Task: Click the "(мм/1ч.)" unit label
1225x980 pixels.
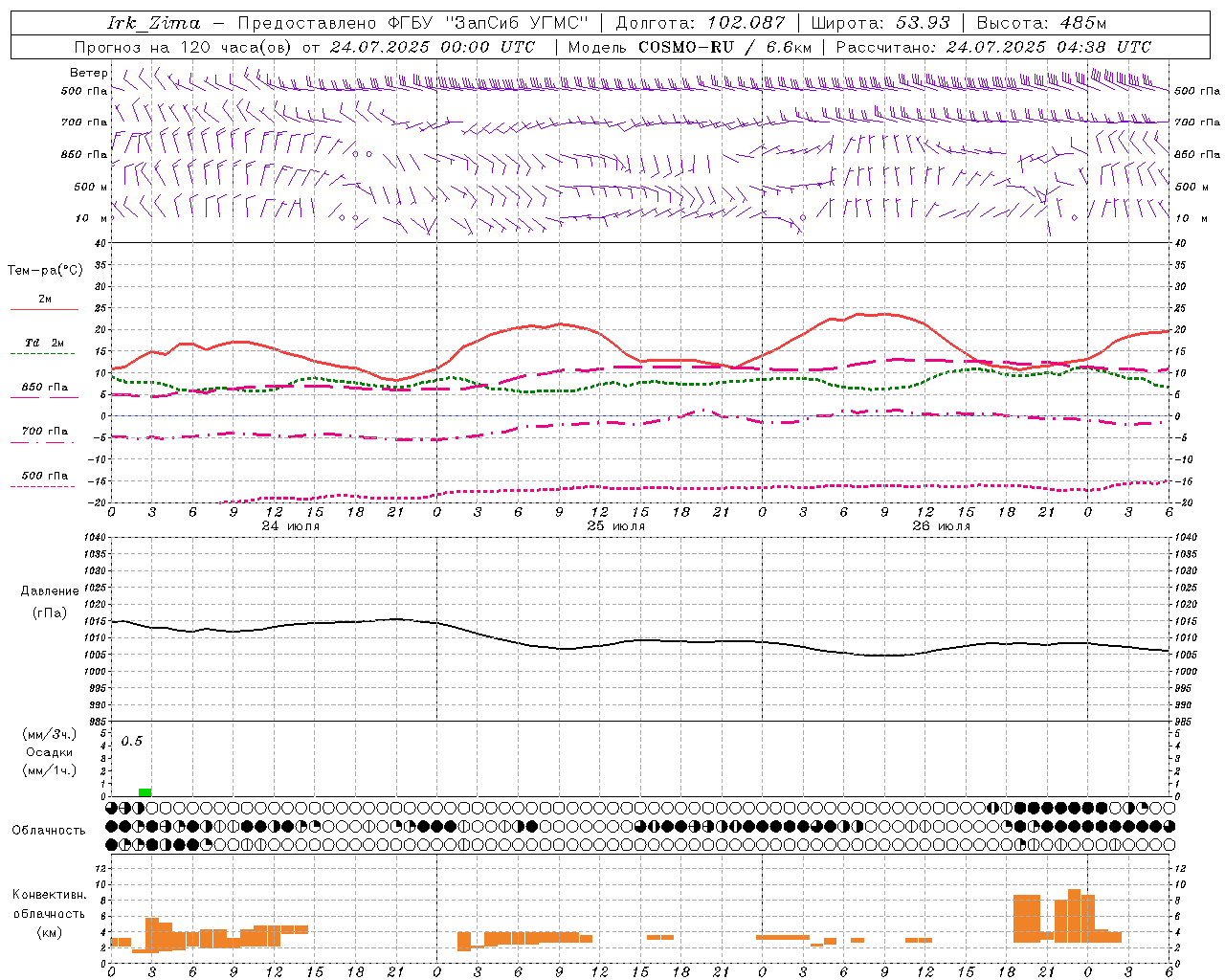Action: 50,770
